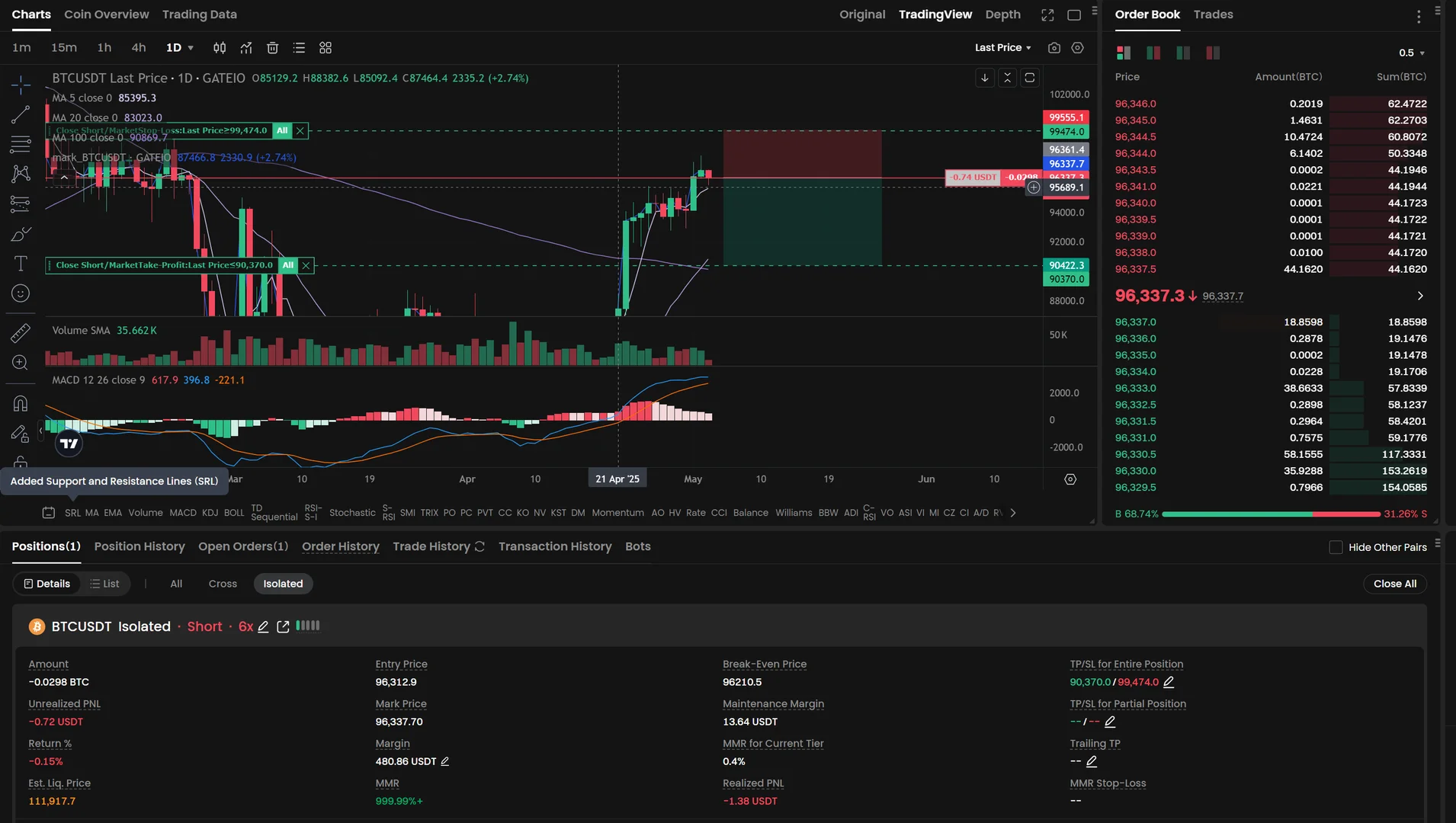Expand the chart to fullscreen

[x=1047, y=14]
